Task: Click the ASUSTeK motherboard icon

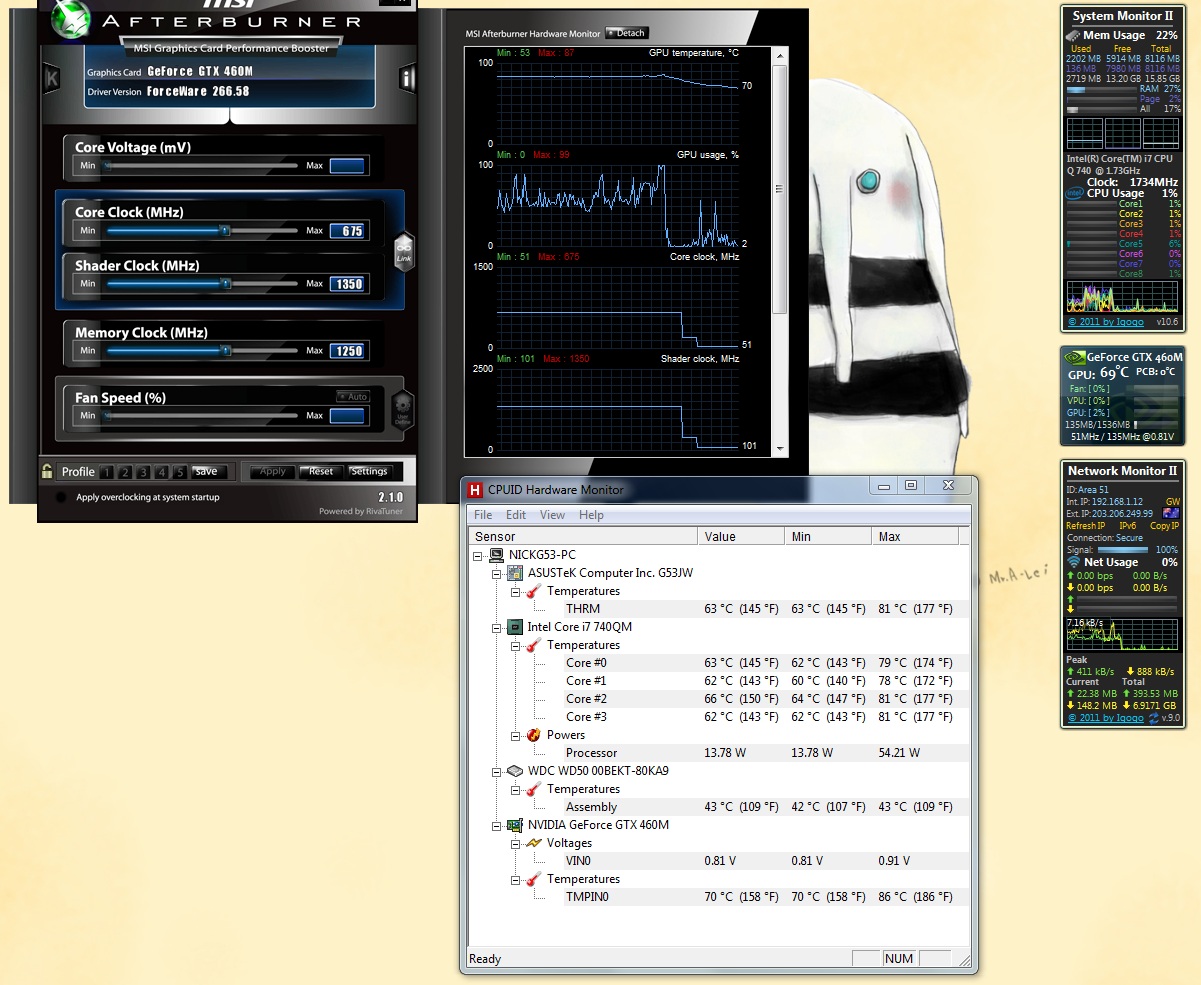Action: coord(515,573)
